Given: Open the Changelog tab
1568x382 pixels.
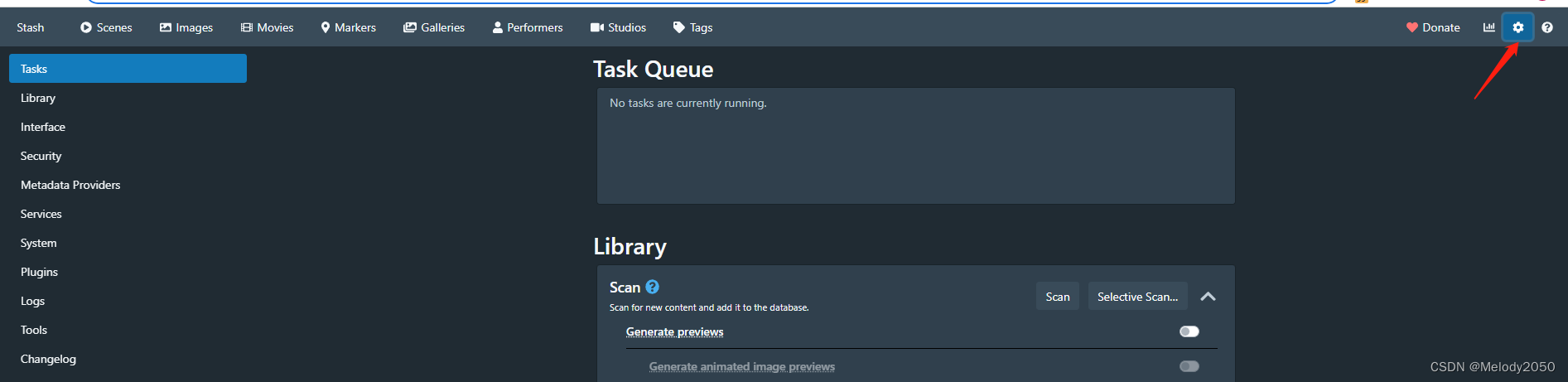Looking at the screenshot, I should point(128,359).
